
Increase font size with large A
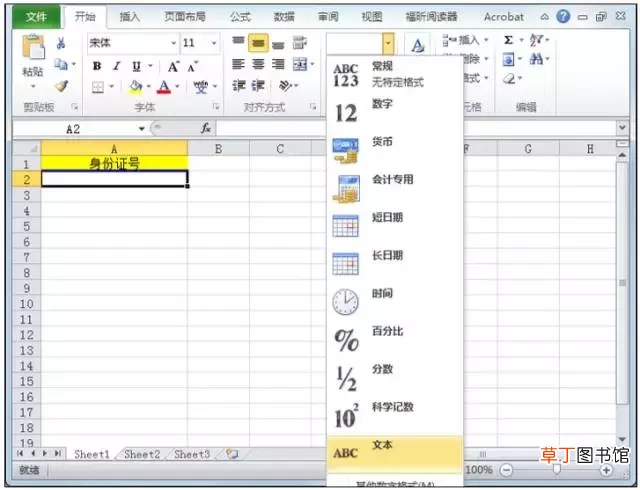coord(173,67)
